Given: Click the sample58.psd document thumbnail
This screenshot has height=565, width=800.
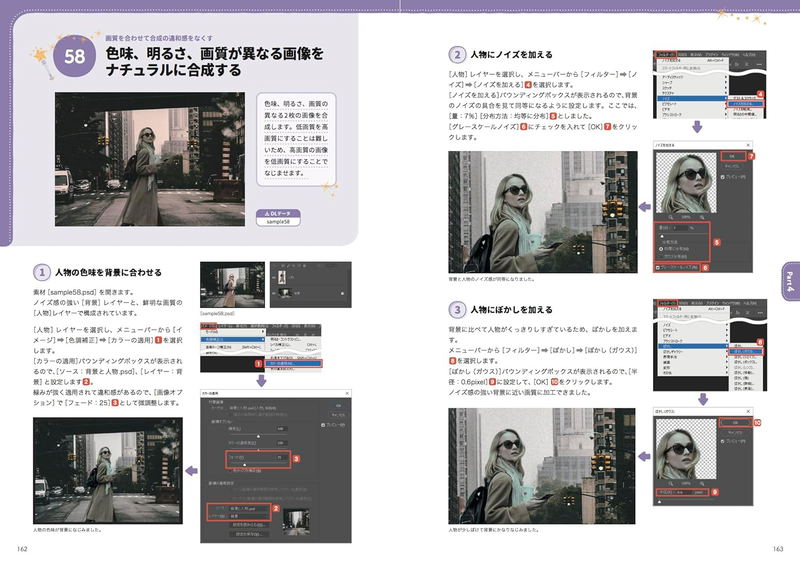Looking at the screenshot, I should tap(232, 285).
